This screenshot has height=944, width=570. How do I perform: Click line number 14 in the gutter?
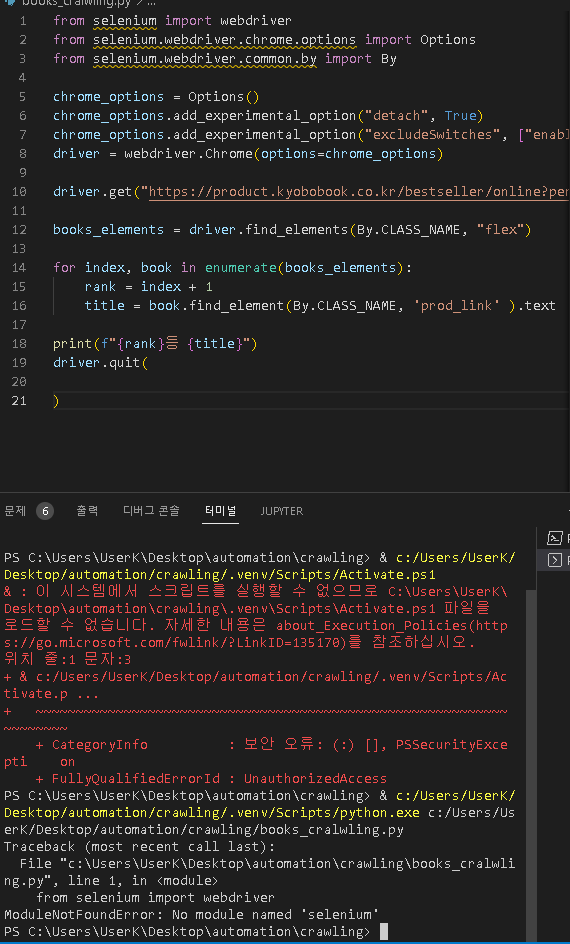19,267
